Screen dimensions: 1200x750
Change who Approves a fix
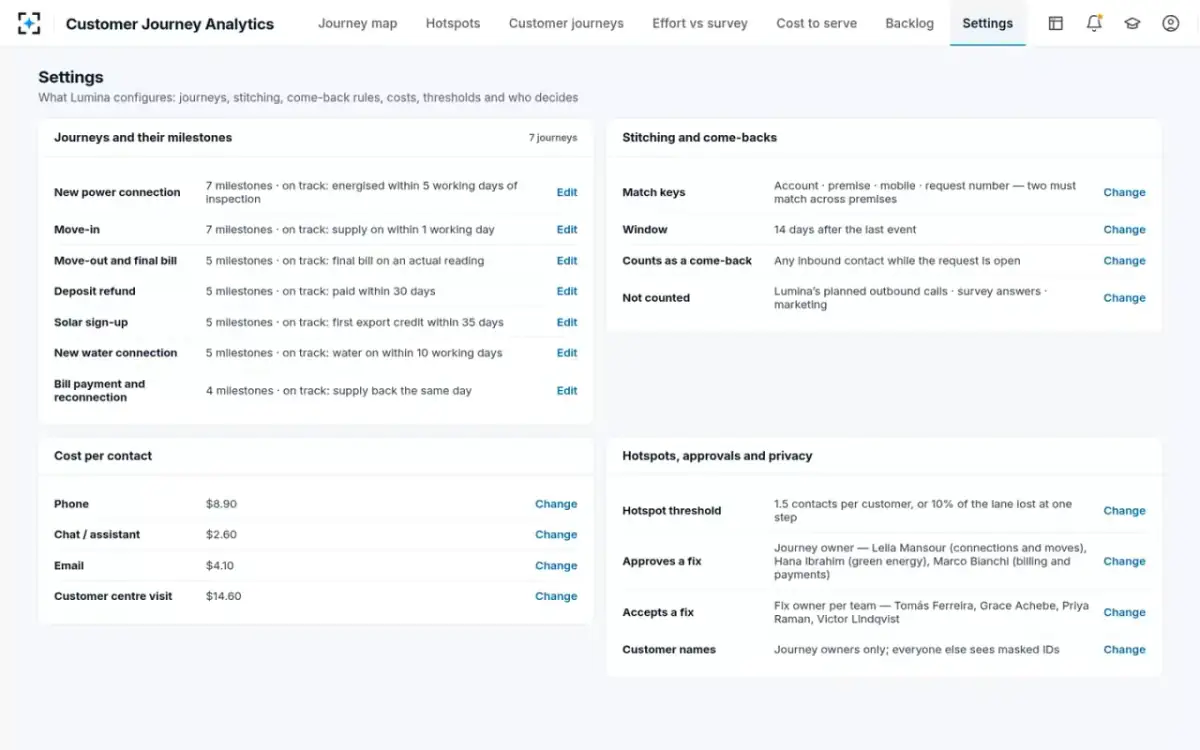point(1124,561)
